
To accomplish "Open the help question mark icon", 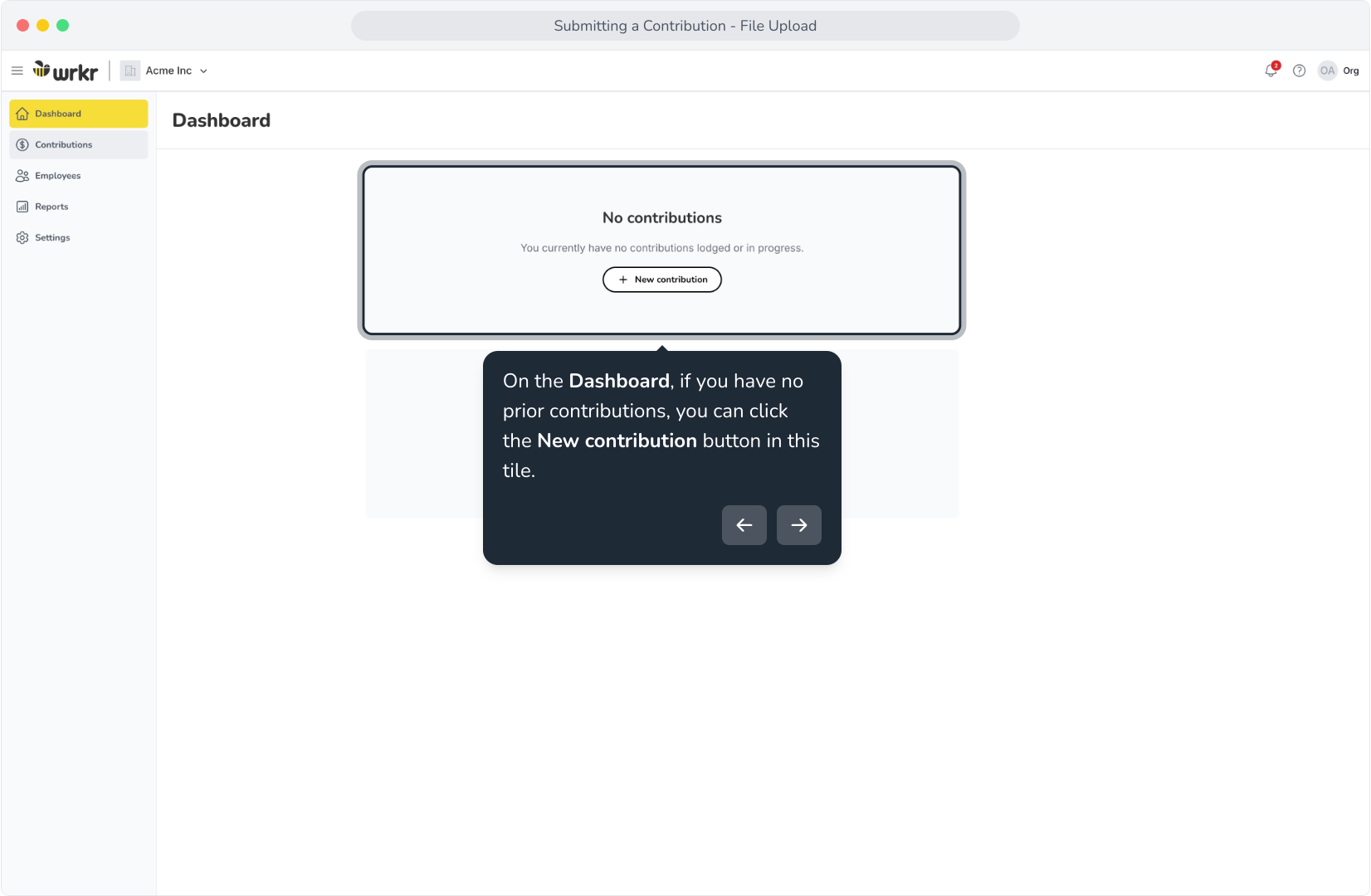I will [1300, 71].
